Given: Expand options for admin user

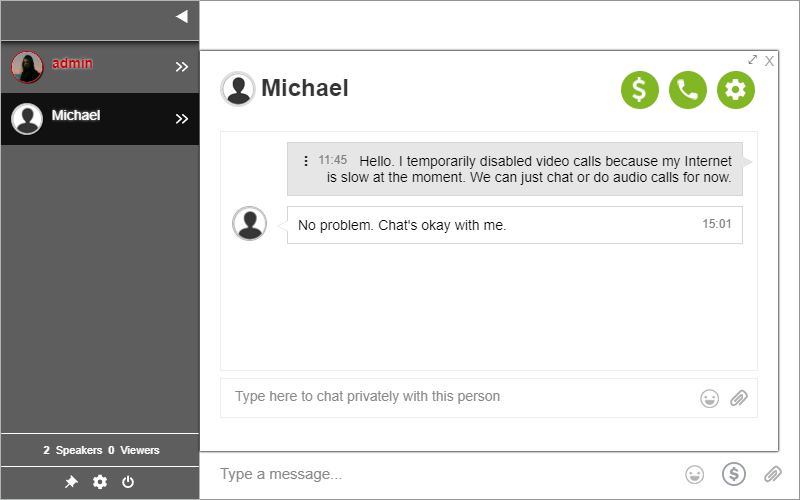Looking at the screenshot, I should [182, 67].
